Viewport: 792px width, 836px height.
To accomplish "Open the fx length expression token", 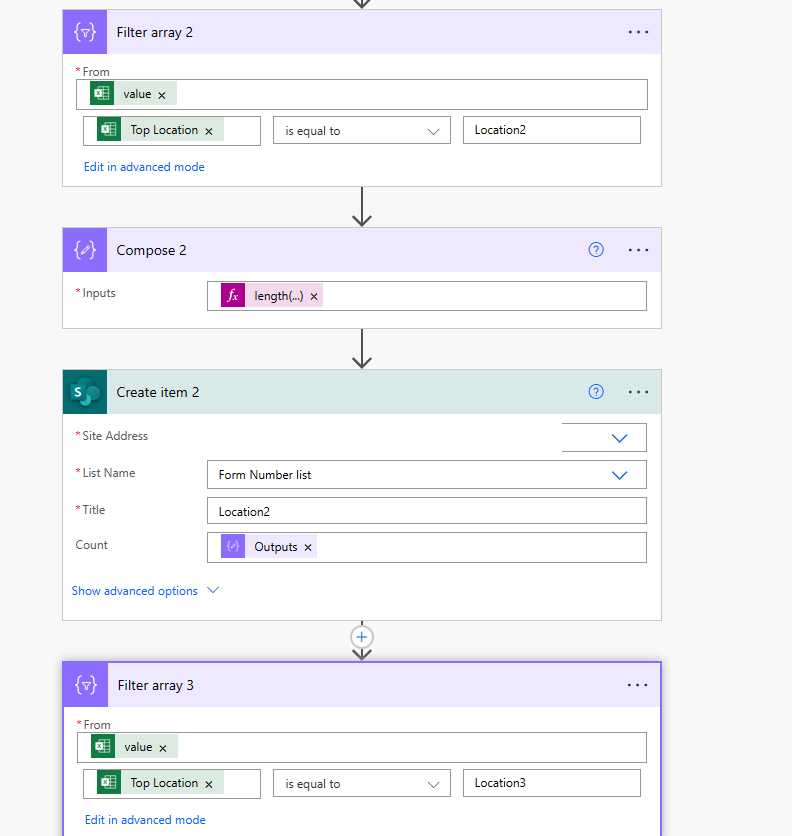I will pyautogui.click(x=232, y=295).
